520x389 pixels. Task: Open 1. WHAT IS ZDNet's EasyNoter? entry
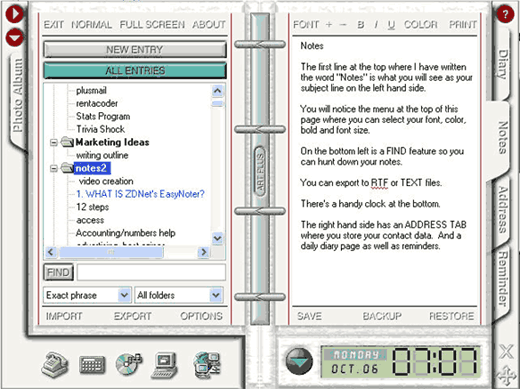(x=140, y=194)
